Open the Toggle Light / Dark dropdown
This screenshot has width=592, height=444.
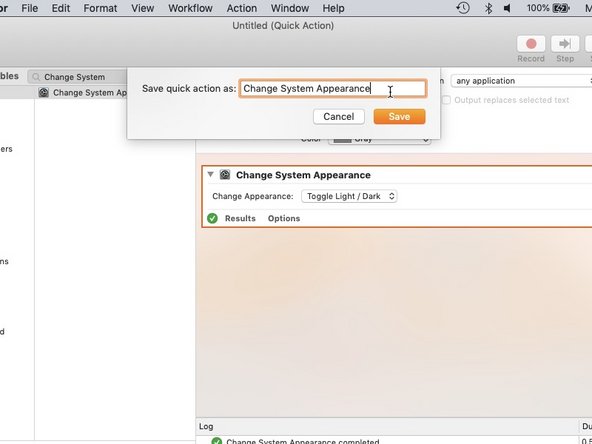(x=349, y=196)
